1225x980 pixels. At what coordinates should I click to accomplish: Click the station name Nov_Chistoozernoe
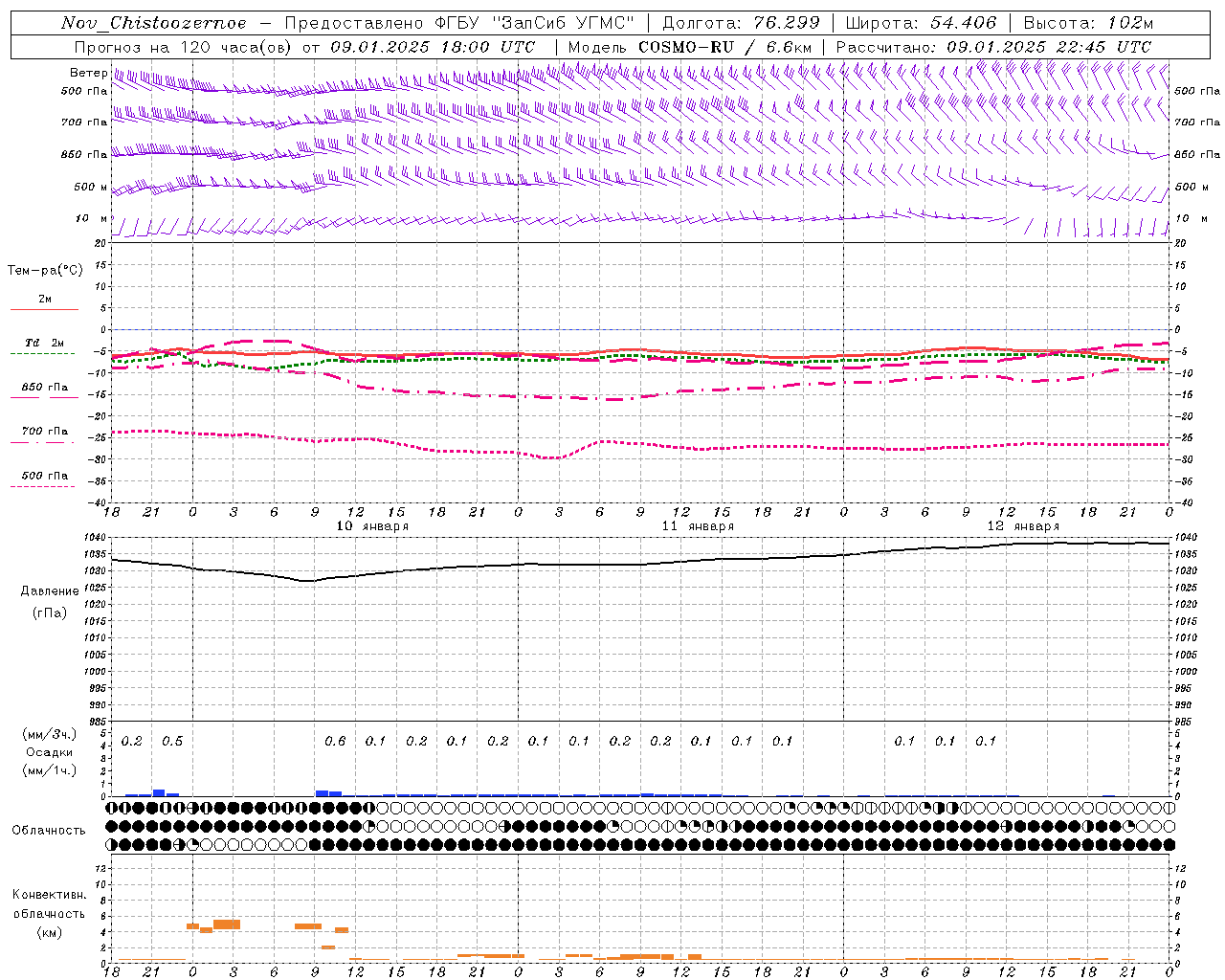(x=153, y=23)
